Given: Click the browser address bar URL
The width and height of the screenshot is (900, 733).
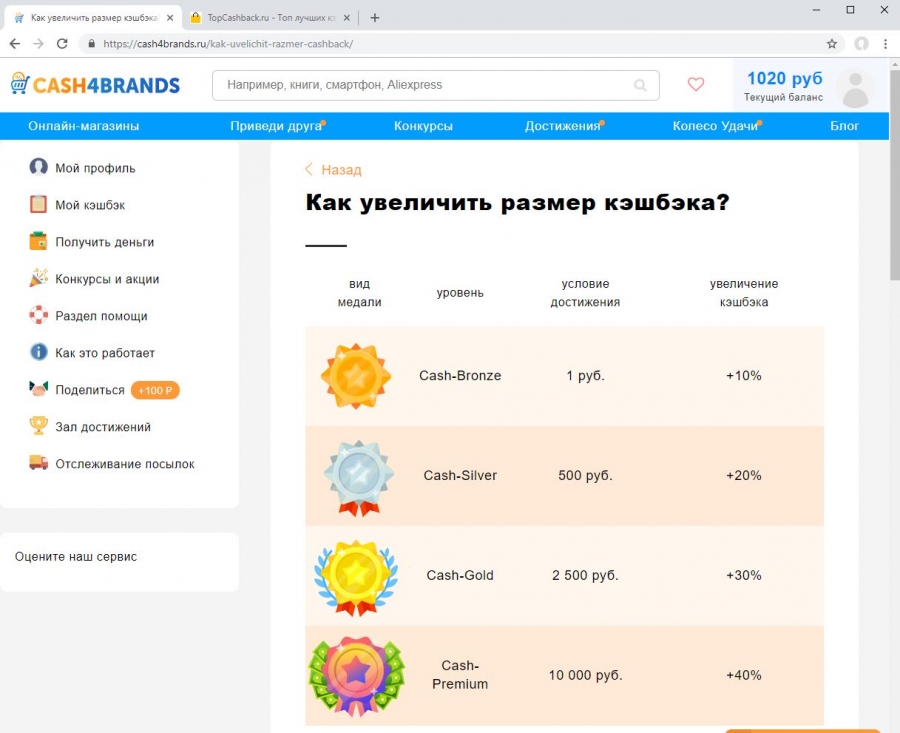Looking at the screenshot, I should [228, 44].
